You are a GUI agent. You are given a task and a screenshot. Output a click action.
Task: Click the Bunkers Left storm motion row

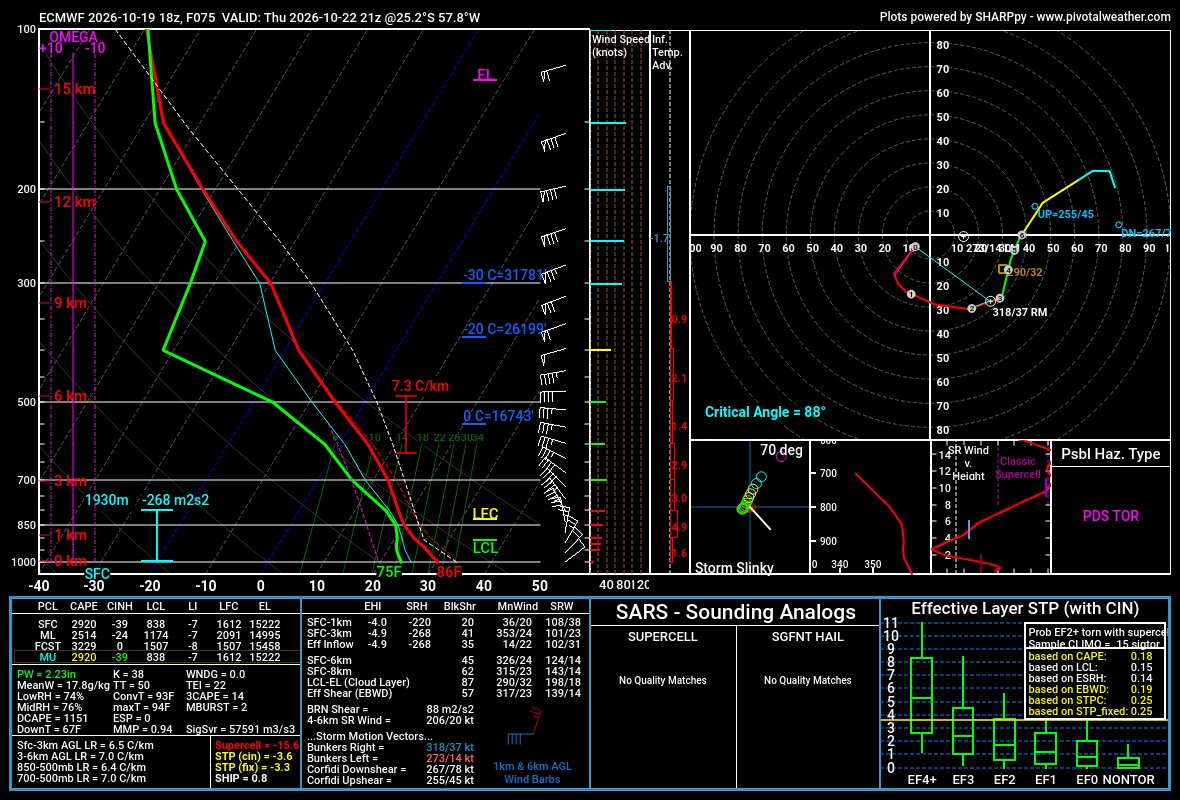click(x=391, y=758)
